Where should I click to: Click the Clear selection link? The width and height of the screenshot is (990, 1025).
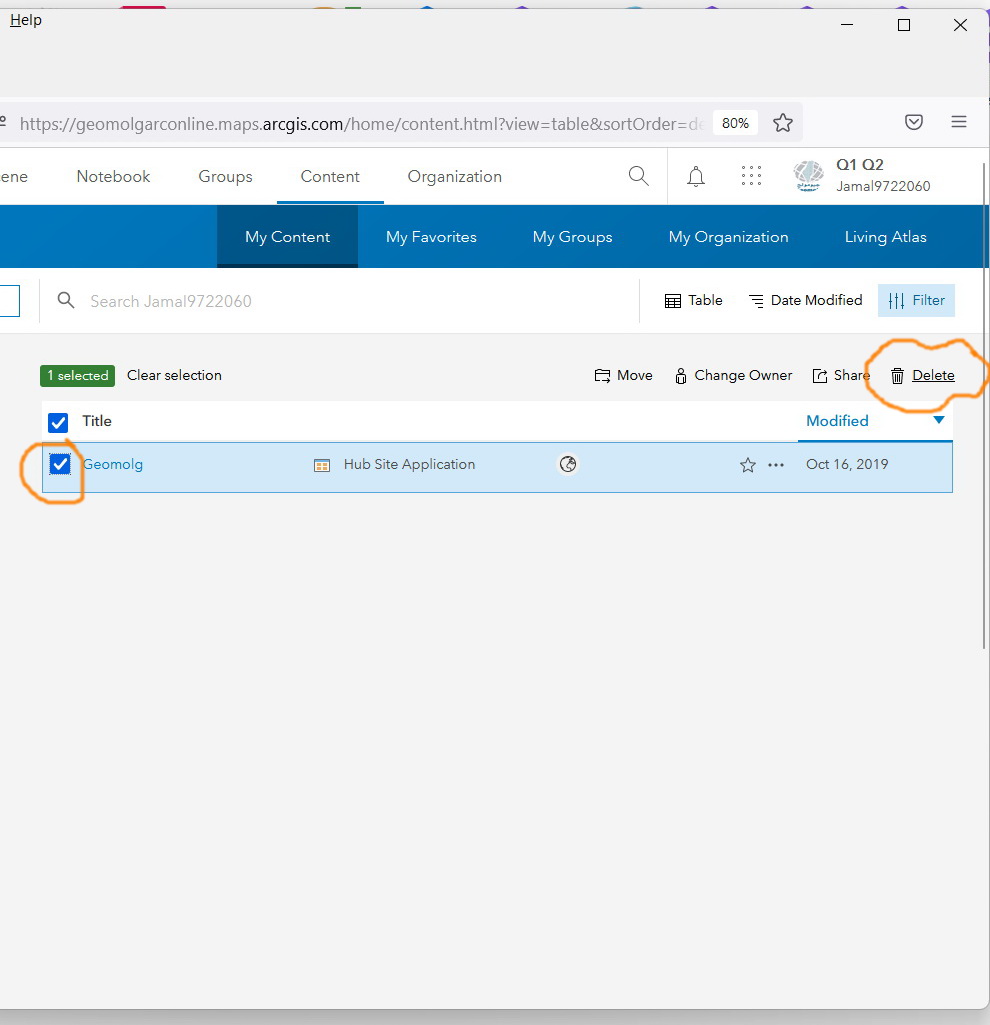[174, 375]
